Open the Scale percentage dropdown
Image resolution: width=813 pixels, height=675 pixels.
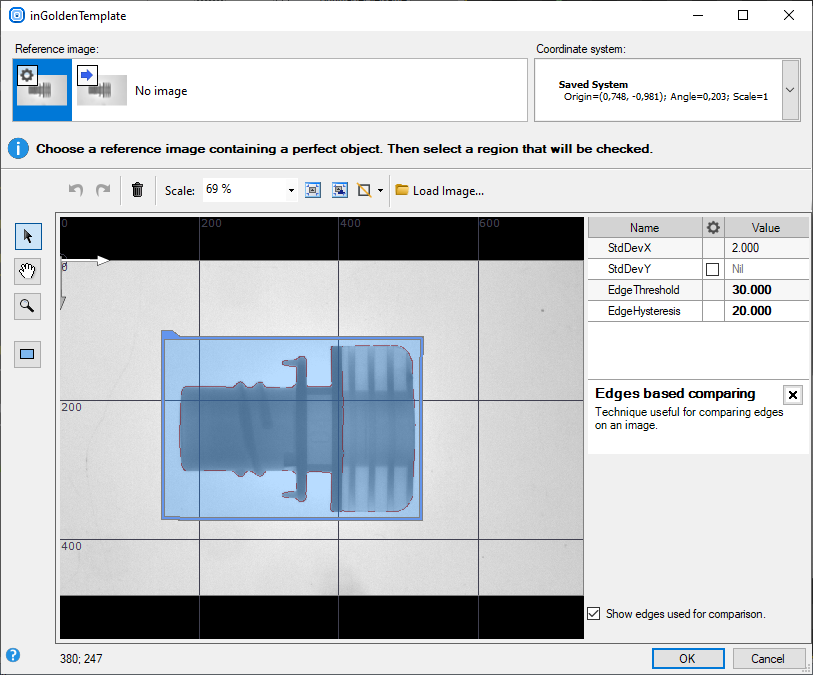click(291, 190)
